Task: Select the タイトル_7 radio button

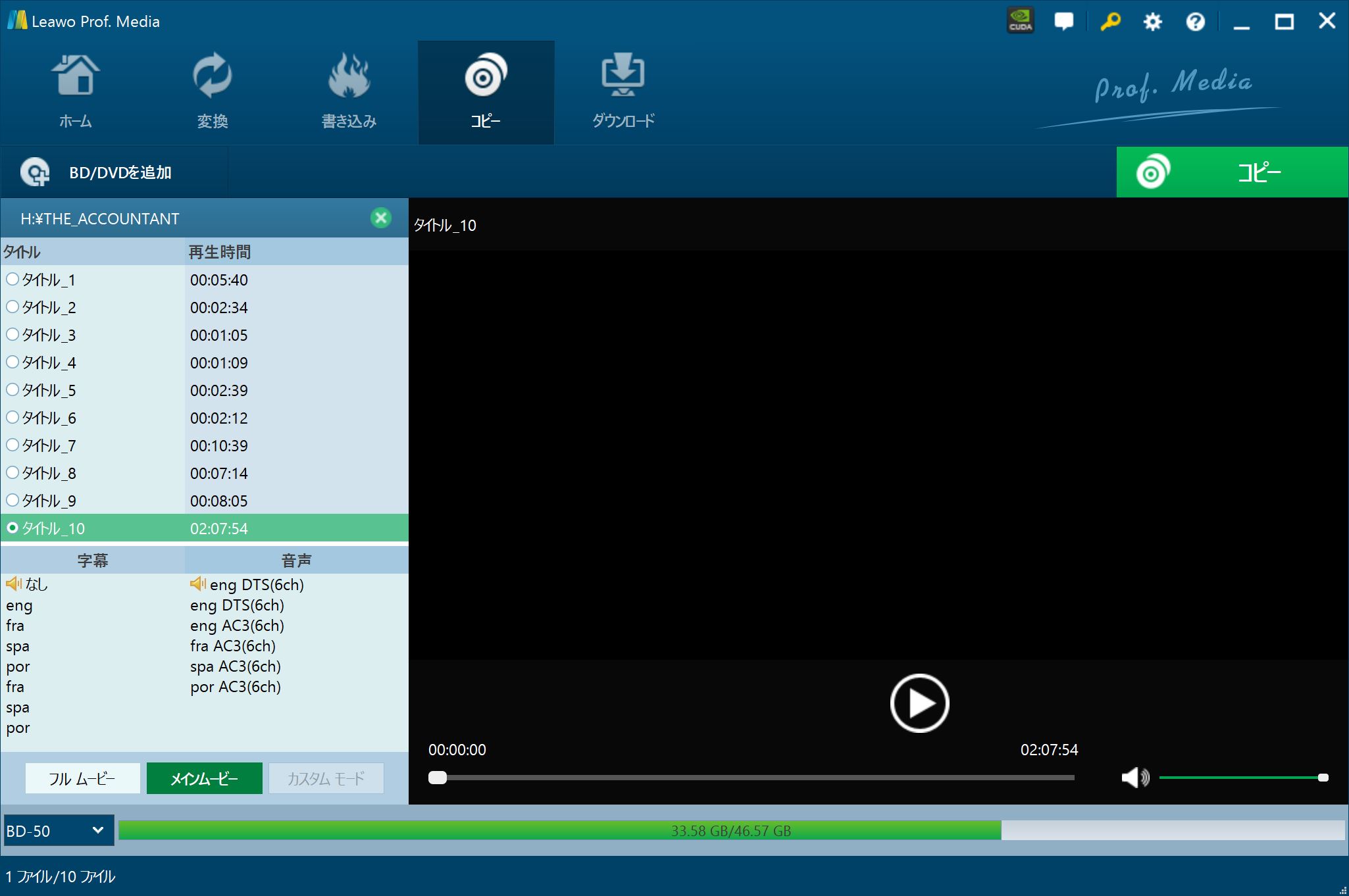Action: pyautogui.click(x=13, y=445)
